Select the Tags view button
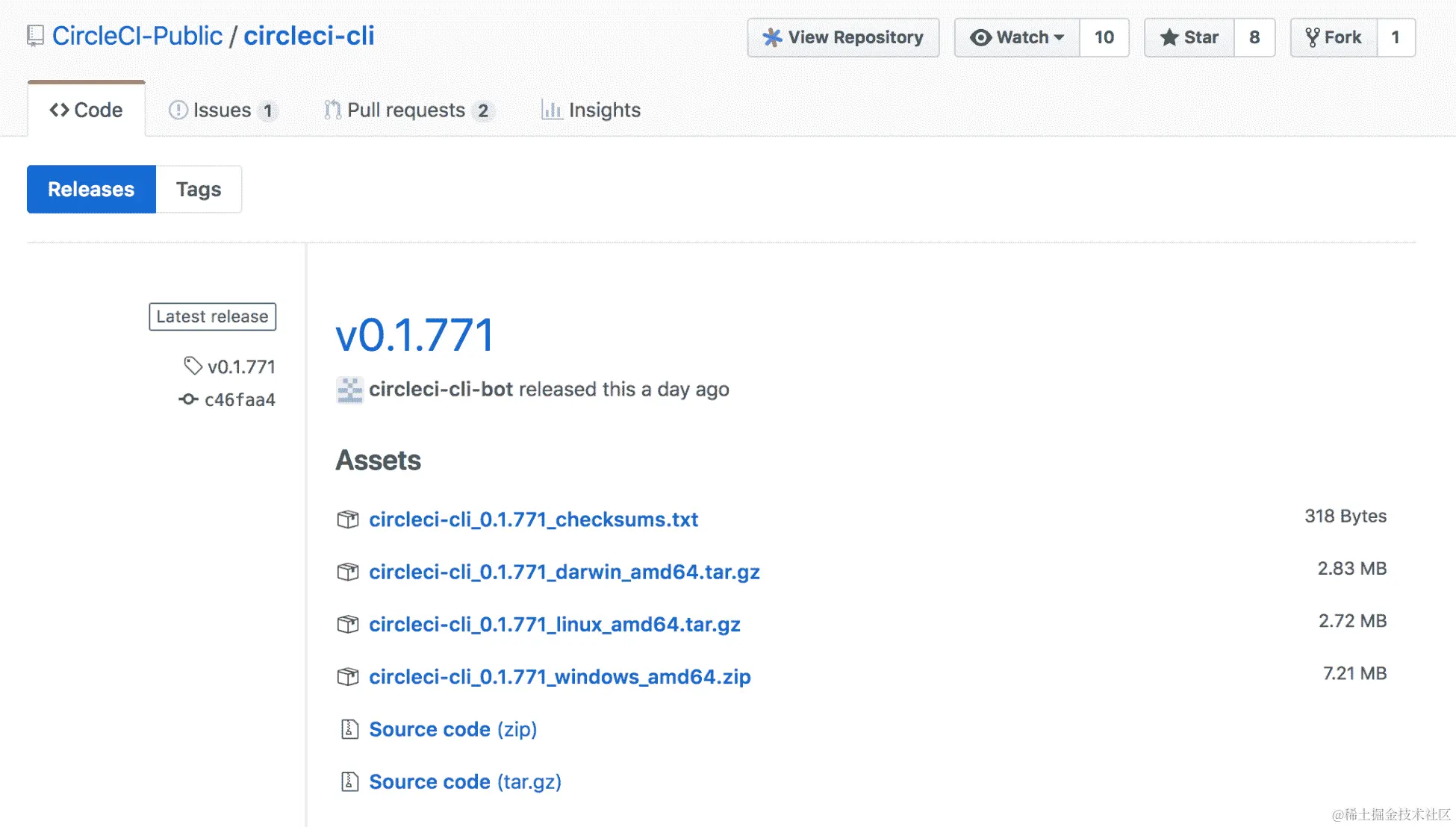This screenshot has height=827, width=1456. 199,190
